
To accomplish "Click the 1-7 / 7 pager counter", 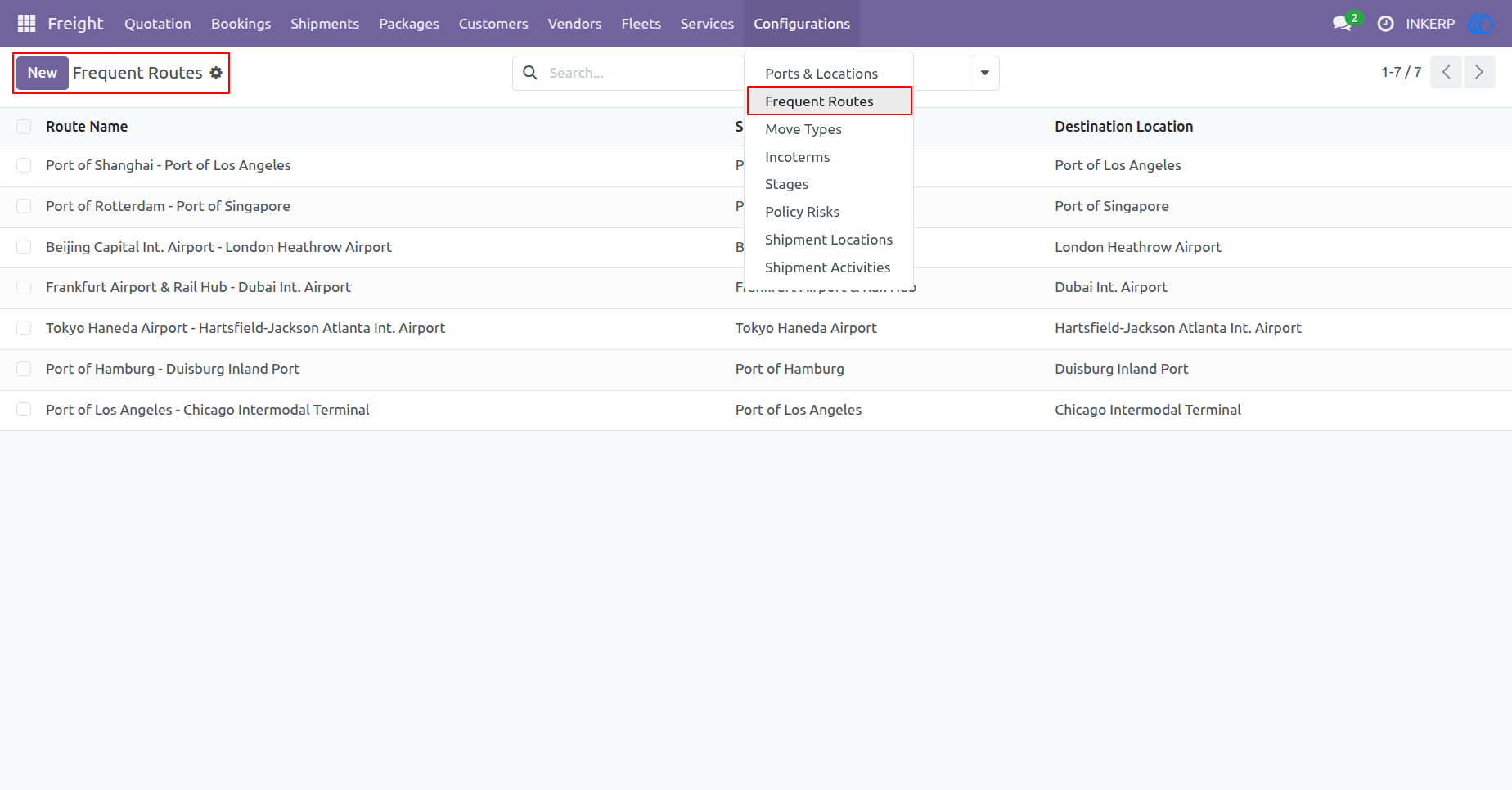I will (1402, 72).
